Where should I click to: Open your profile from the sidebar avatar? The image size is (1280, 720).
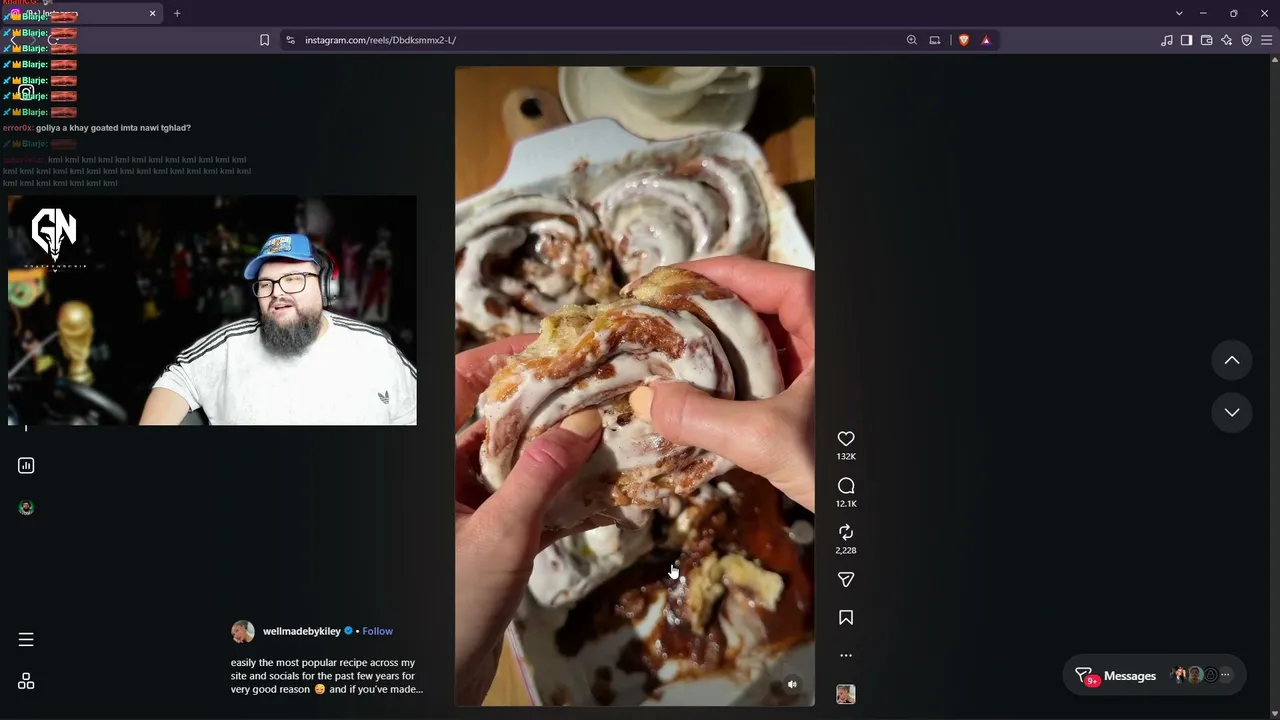[26, 508]
